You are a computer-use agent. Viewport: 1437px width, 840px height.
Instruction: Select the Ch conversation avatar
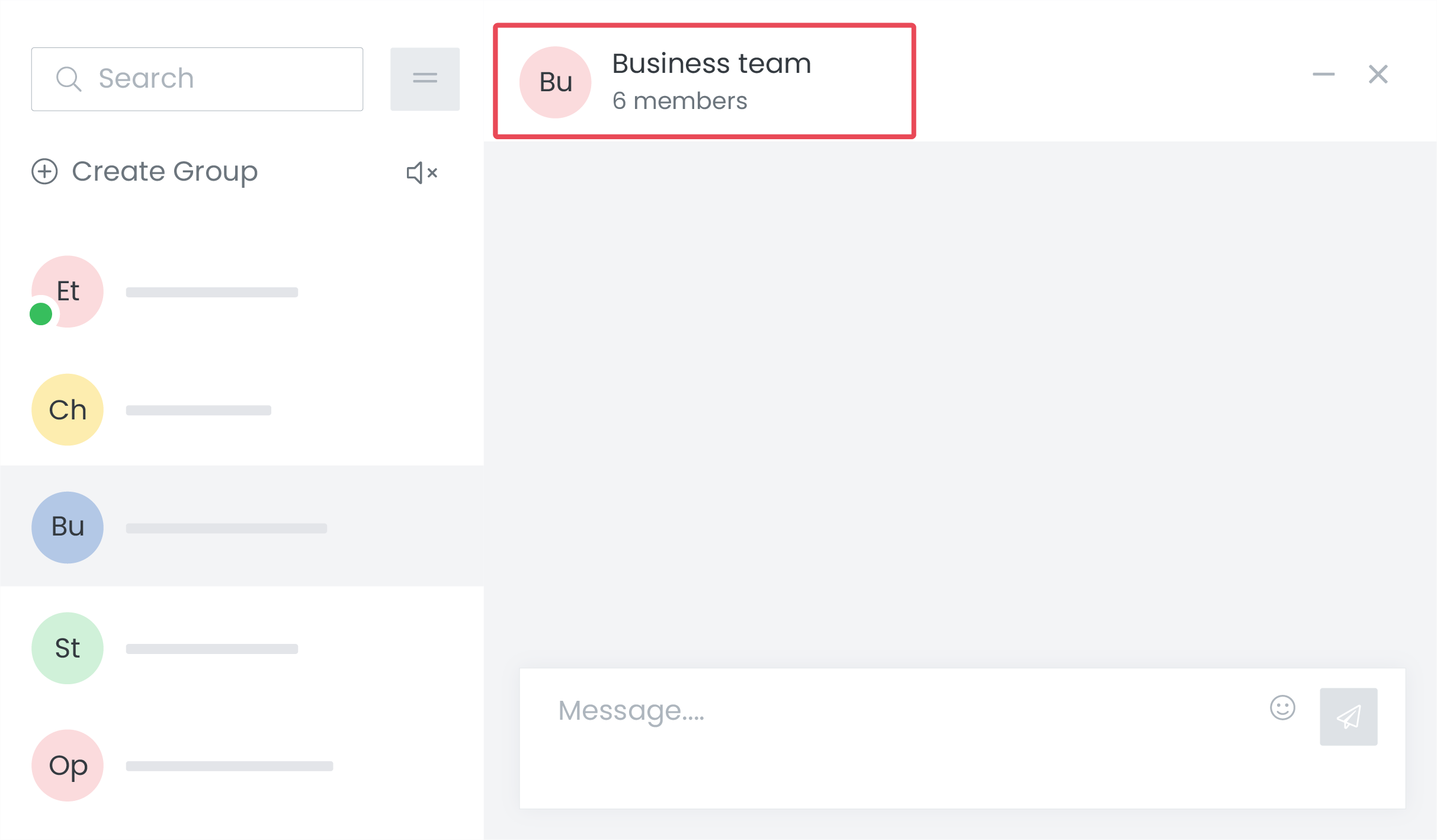[68, 410]
